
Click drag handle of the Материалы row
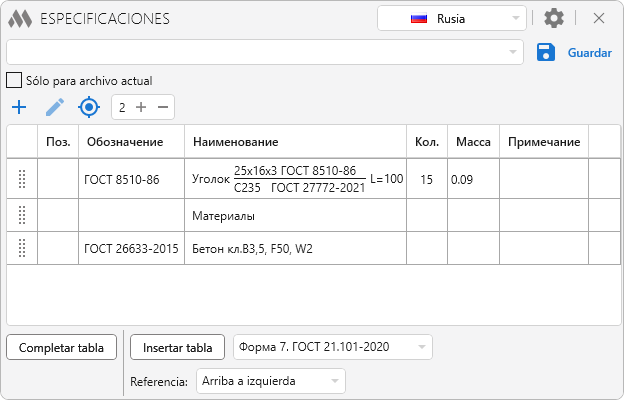click(x=22, y=215)
